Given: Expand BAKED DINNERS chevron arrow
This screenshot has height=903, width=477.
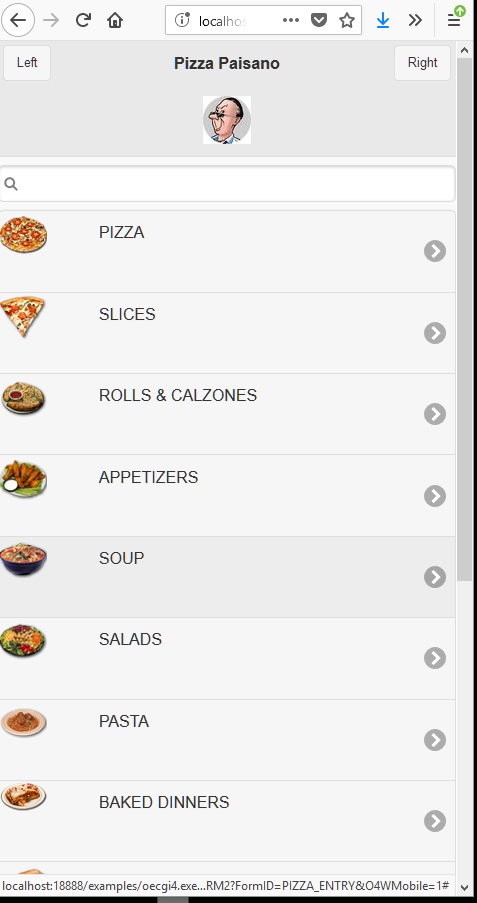Looking at the screenshot, I should coord(435,821).
